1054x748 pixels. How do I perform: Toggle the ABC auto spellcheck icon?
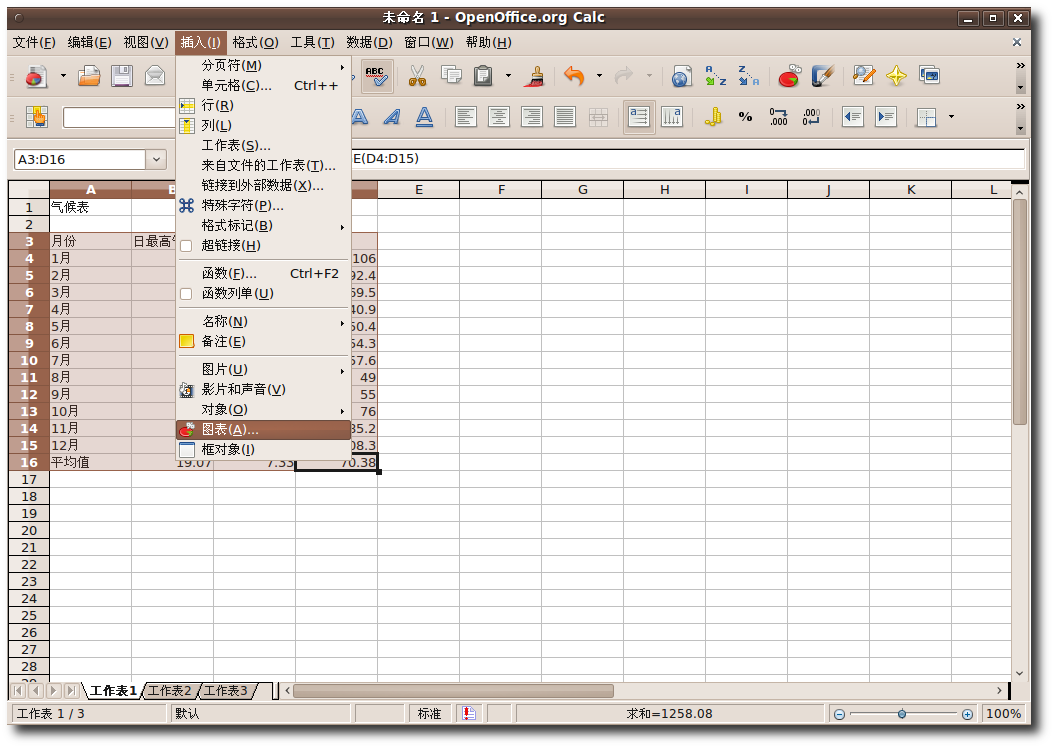coord(376,76)
